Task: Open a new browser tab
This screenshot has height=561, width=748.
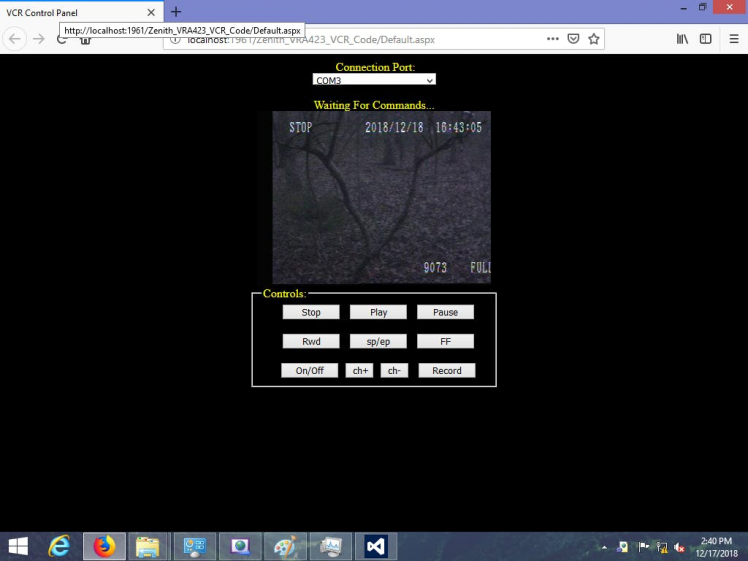Action: pos(176,12)
